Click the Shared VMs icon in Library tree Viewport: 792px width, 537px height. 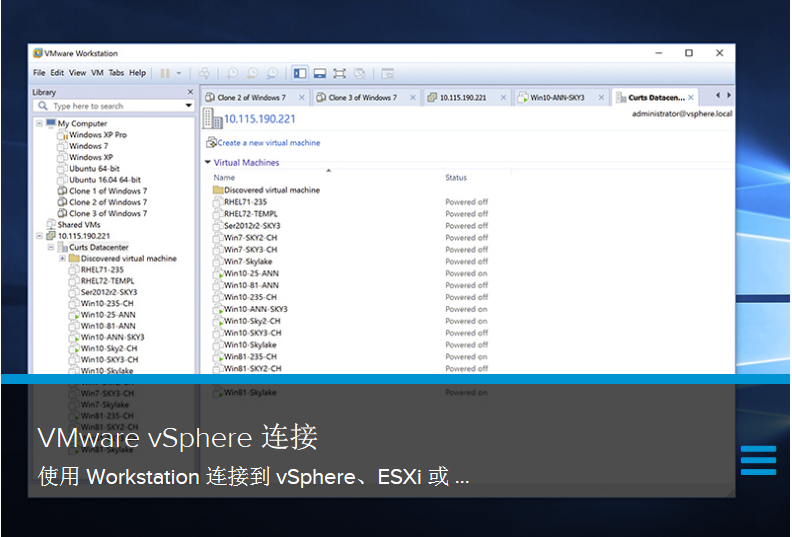[x=51, y=224]
